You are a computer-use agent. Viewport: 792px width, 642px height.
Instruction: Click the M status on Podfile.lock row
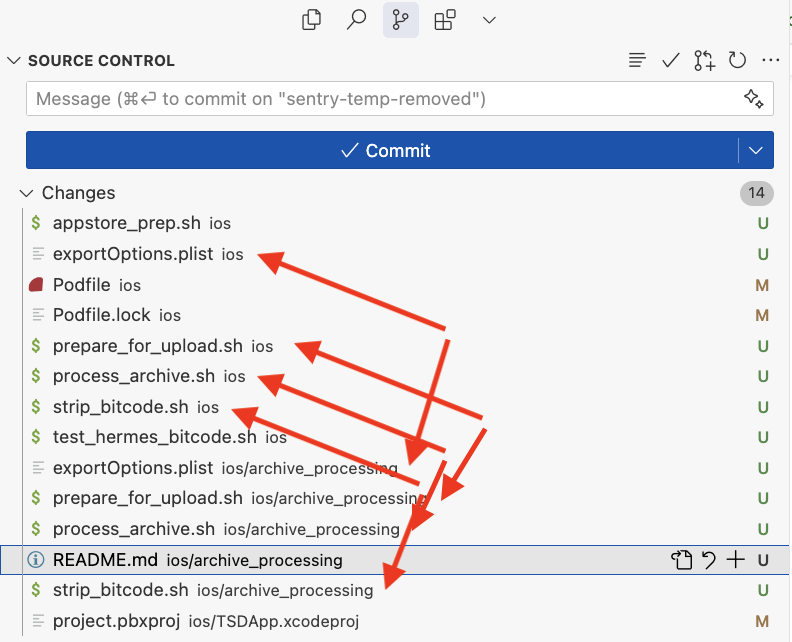tap(762, 315)
